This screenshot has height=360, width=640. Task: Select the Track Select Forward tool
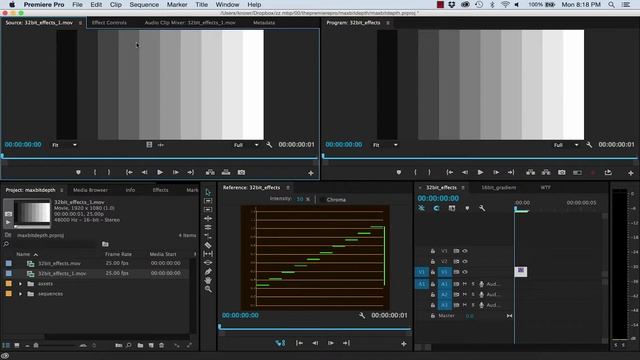coord(208,201)
